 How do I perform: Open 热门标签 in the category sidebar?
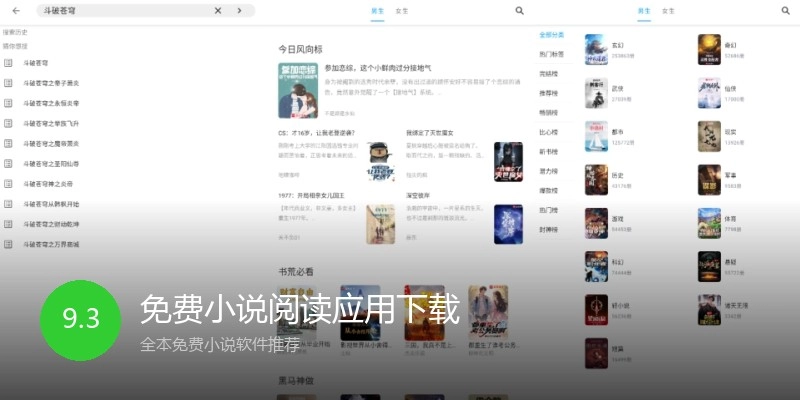click(551, 54)
